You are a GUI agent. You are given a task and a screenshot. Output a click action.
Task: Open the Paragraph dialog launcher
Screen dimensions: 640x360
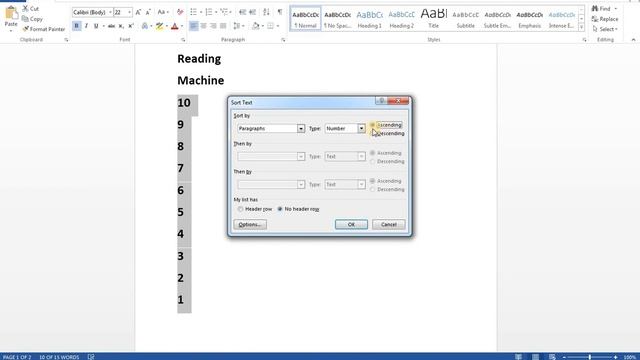[x=283, y=40]
